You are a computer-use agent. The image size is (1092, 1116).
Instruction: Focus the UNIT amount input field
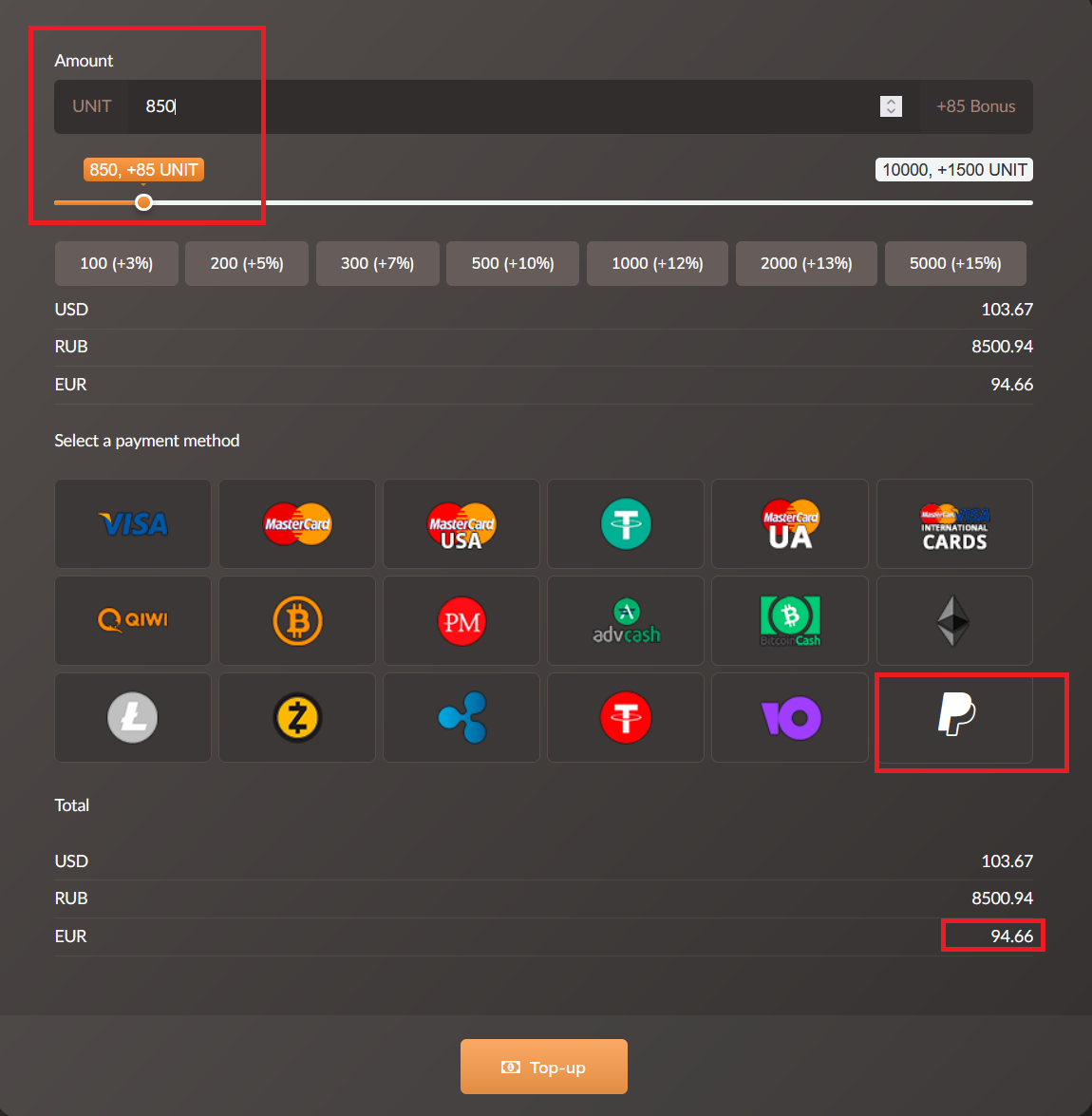(x=503, y=106)
